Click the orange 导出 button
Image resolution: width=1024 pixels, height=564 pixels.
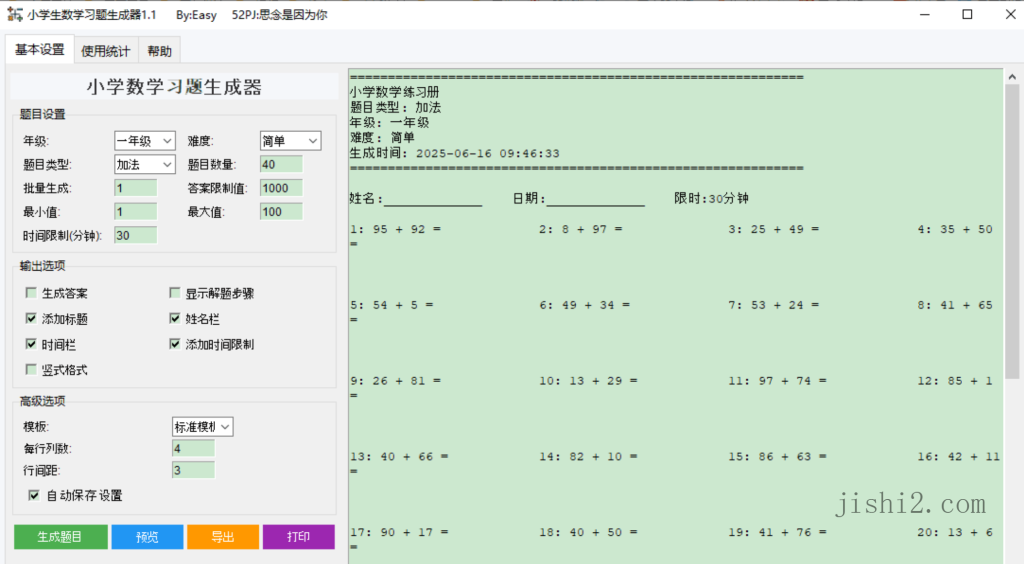click(223, 537)
